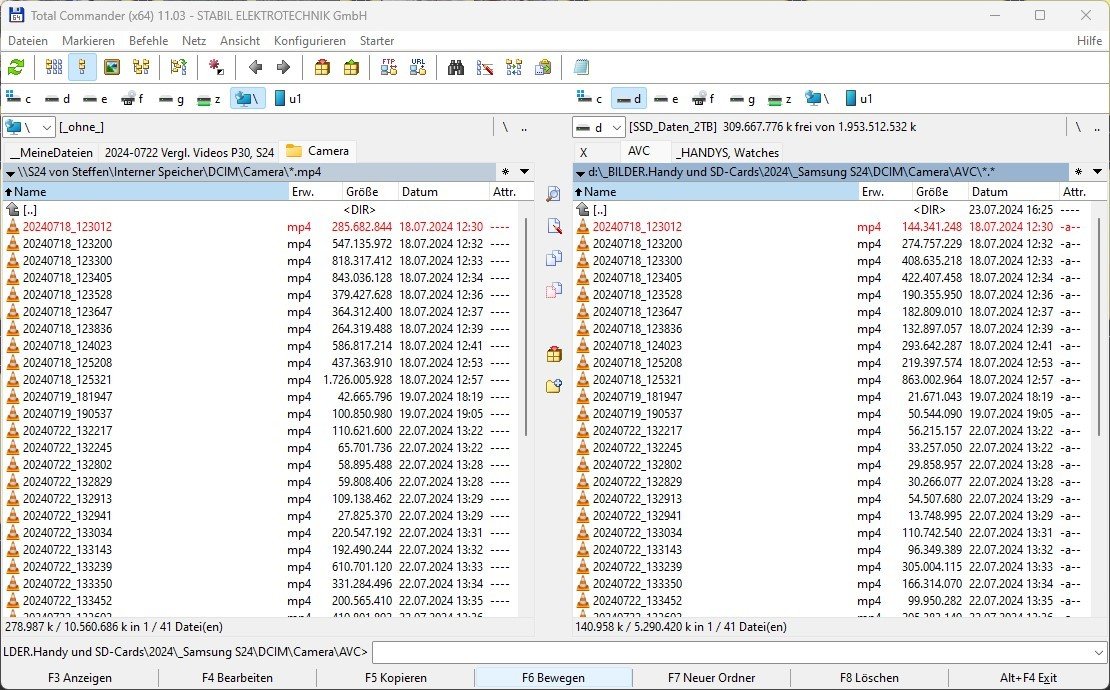This screenshot has width=1110, height=690.
Task: Select u1 phone drive on right
Action: [858, 99]
